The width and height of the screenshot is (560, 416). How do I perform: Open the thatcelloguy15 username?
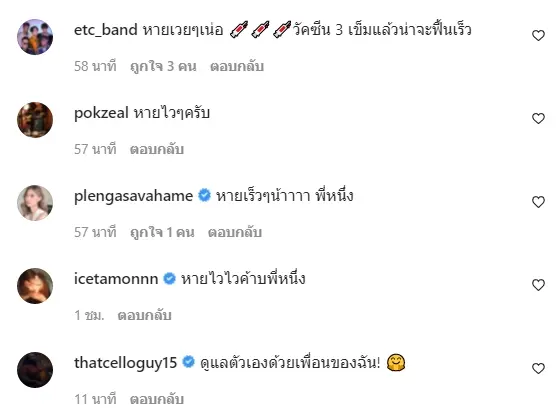click(125, 363)
